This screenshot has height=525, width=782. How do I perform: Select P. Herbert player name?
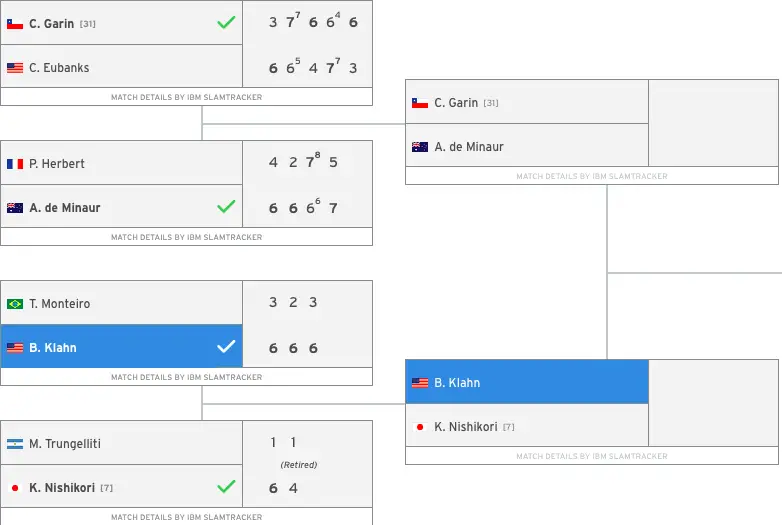click(57, 164)
